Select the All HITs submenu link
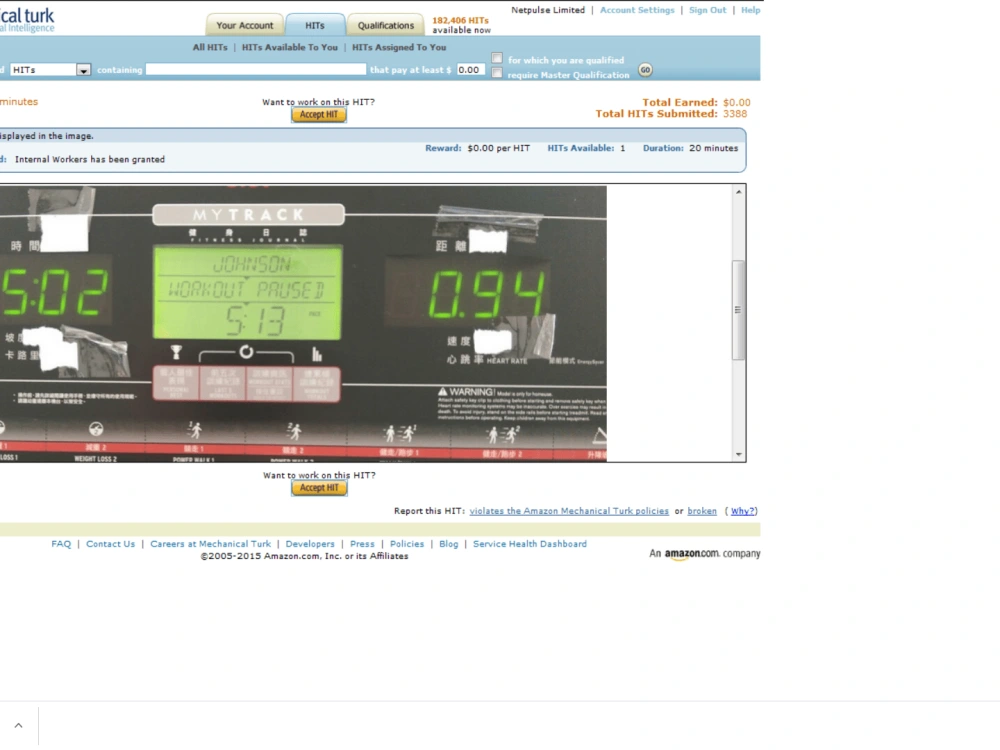This screenshot has height=750, width=1000. click(210, 47)
